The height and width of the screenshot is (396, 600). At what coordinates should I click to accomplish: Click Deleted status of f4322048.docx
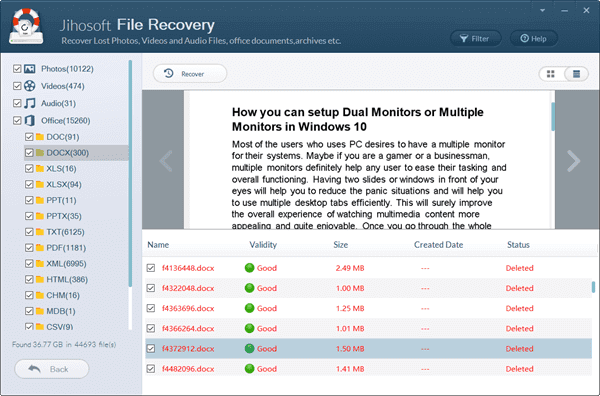point(519,288)
